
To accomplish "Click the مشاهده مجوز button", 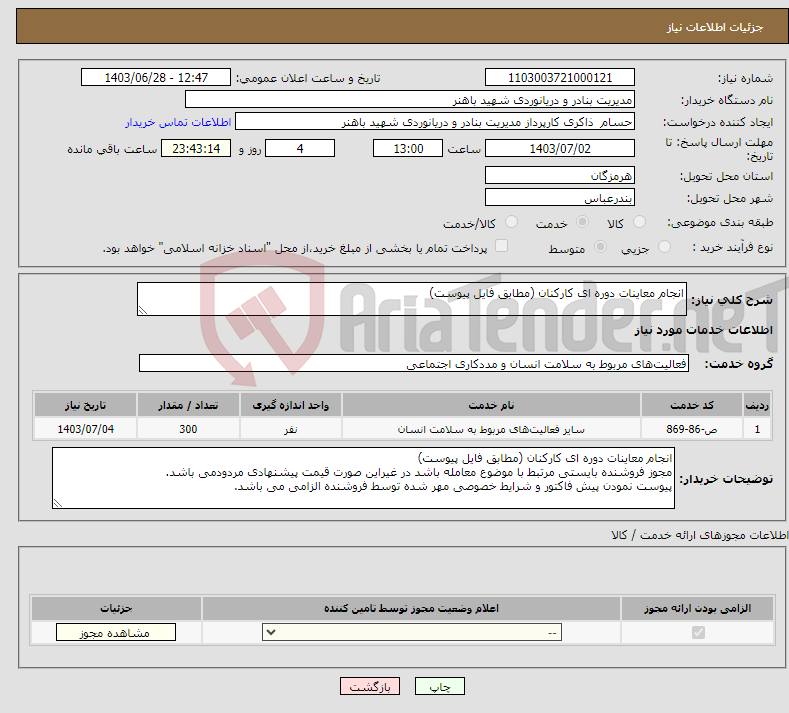I will (116, 632).
